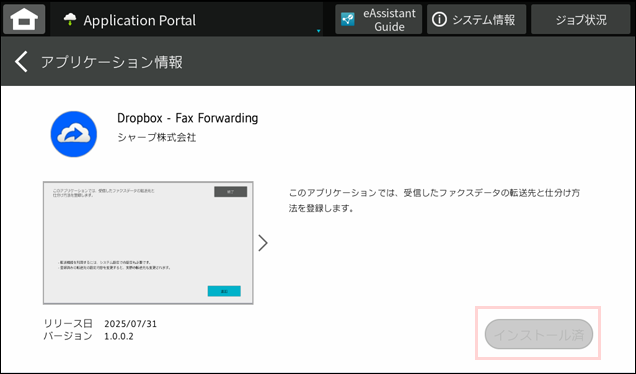
Task: Click the Dropbox - Fax Forwarding title
Action: (x=187, y=118)
